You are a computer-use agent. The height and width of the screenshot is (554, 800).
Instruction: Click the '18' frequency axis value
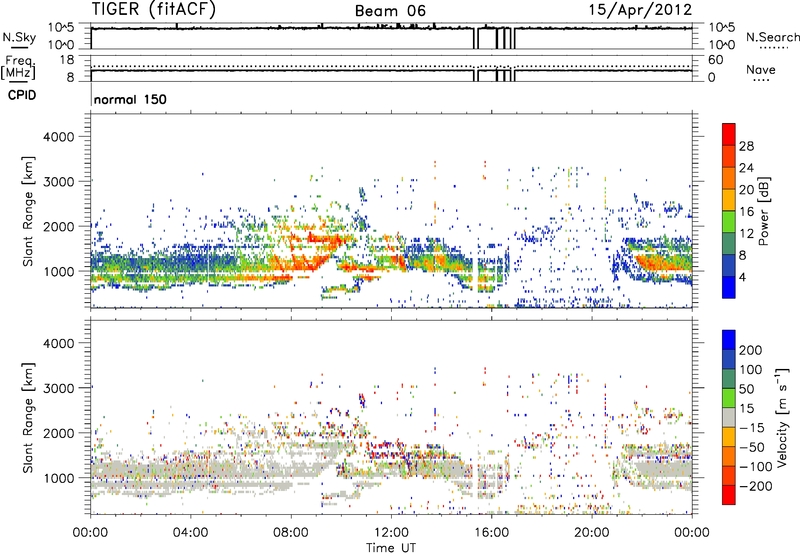coord(67,60)
